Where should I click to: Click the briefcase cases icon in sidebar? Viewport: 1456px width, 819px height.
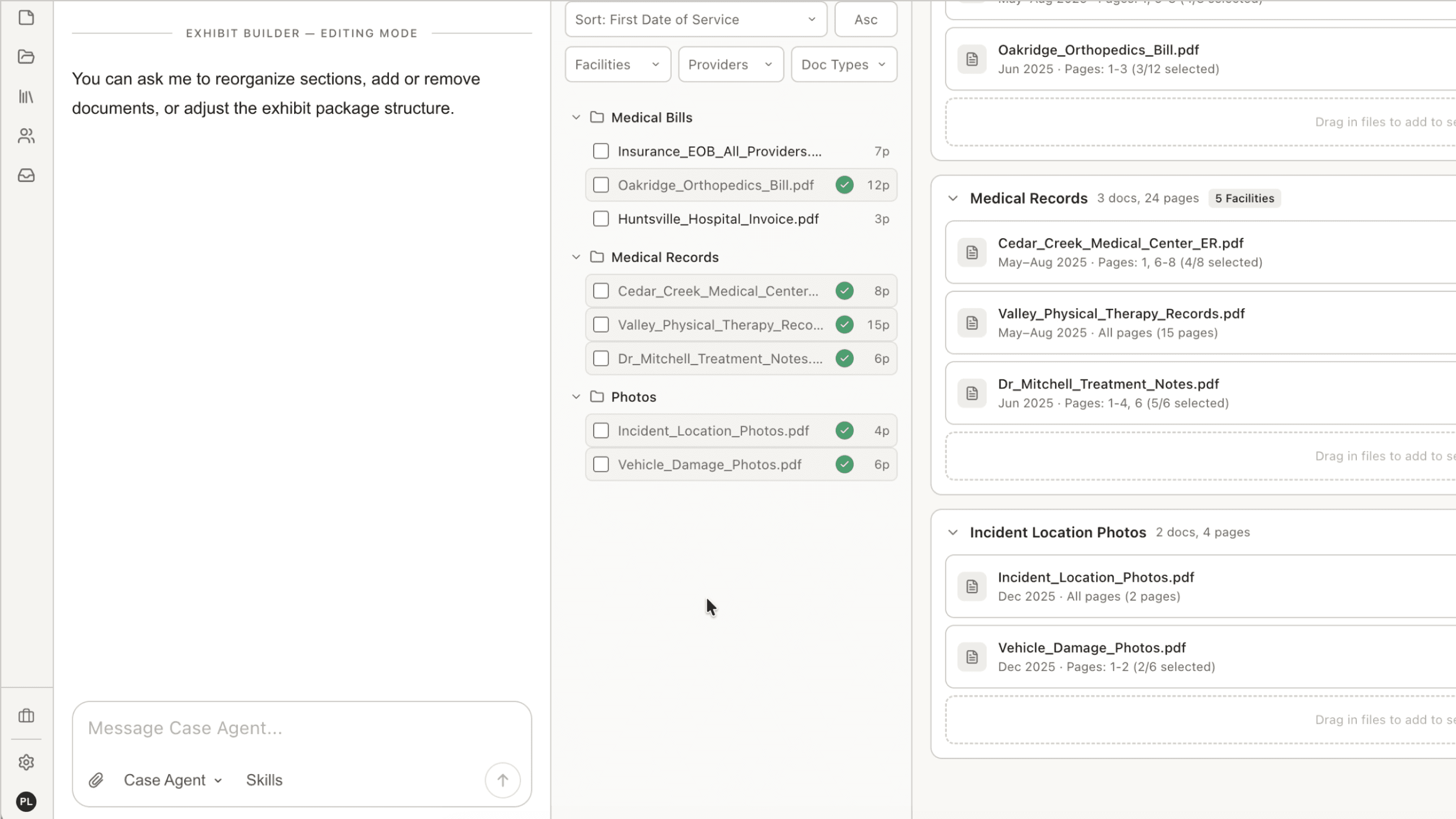26,716
